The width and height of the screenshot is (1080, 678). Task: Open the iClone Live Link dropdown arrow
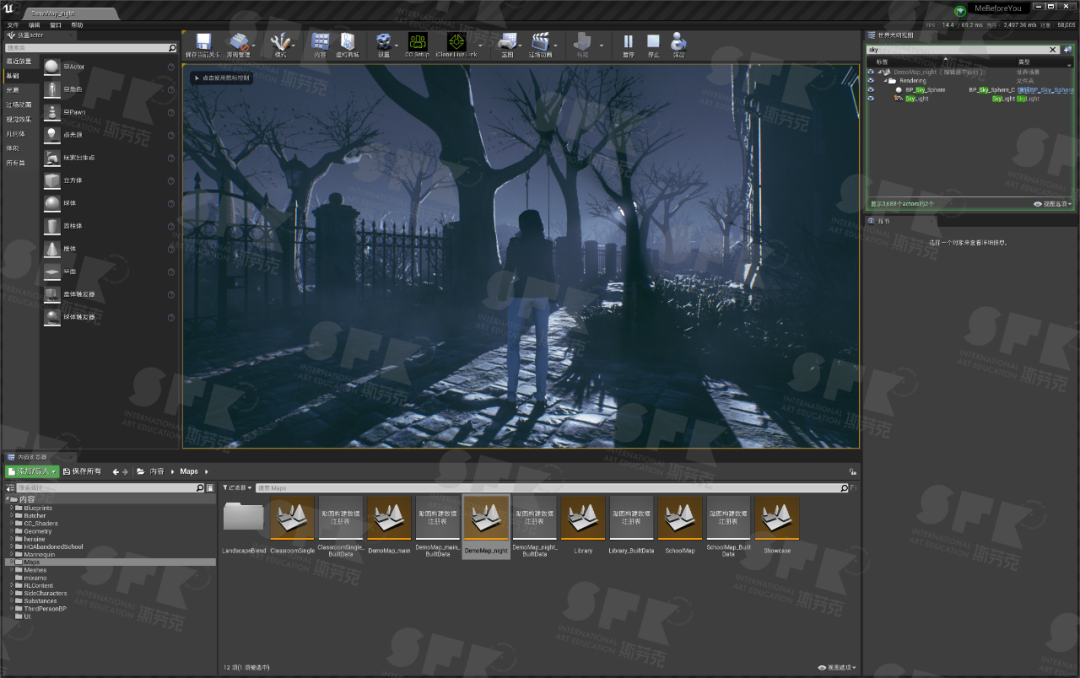481,45
